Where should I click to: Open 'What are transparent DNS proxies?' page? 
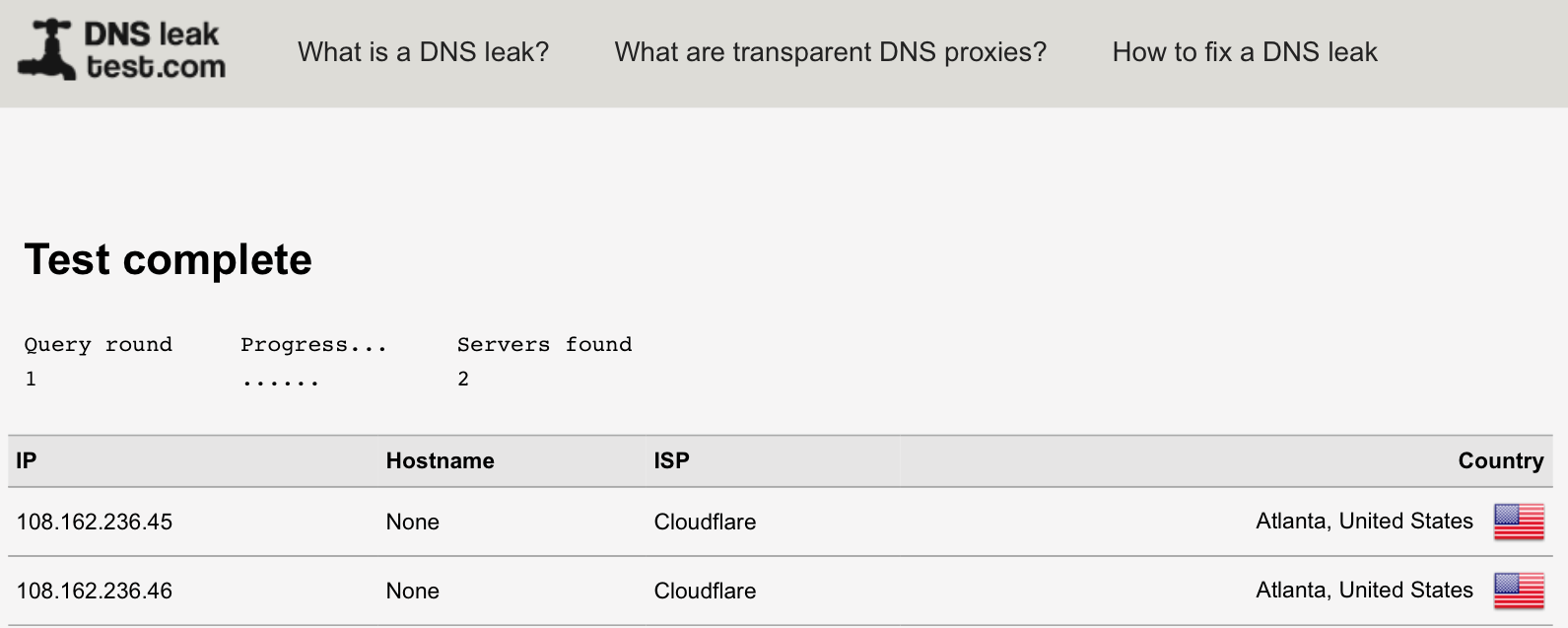831,52
